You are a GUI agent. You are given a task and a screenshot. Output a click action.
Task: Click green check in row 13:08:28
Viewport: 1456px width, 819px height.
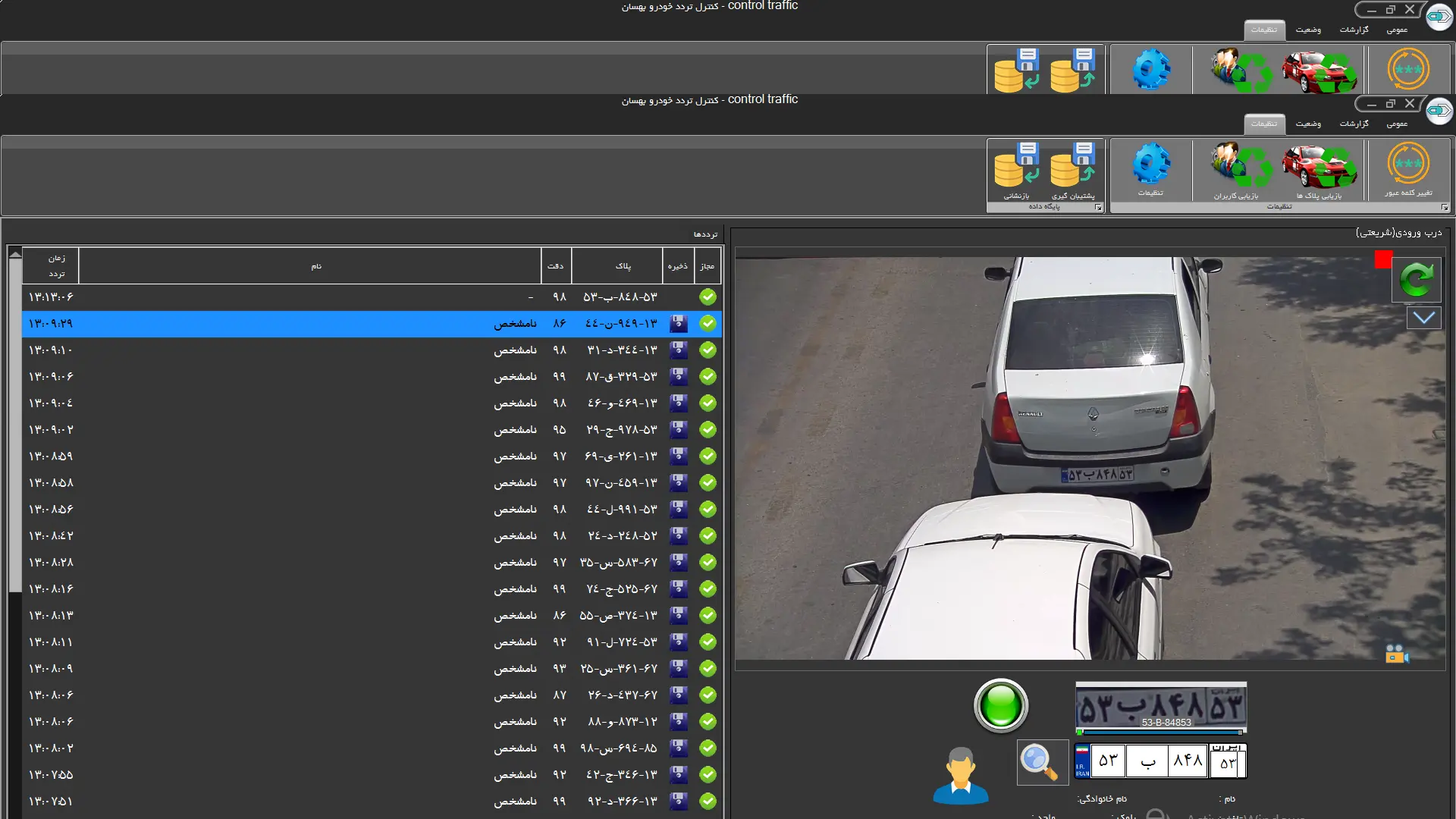(x=708, y=563)
